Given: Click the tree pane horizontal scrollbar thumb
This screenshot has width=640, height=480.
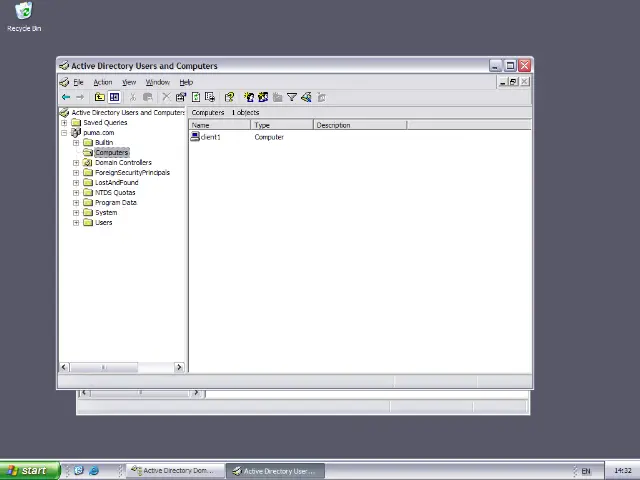Looking at the screenshot, I should pyautogui.click(x=104, y=367).
